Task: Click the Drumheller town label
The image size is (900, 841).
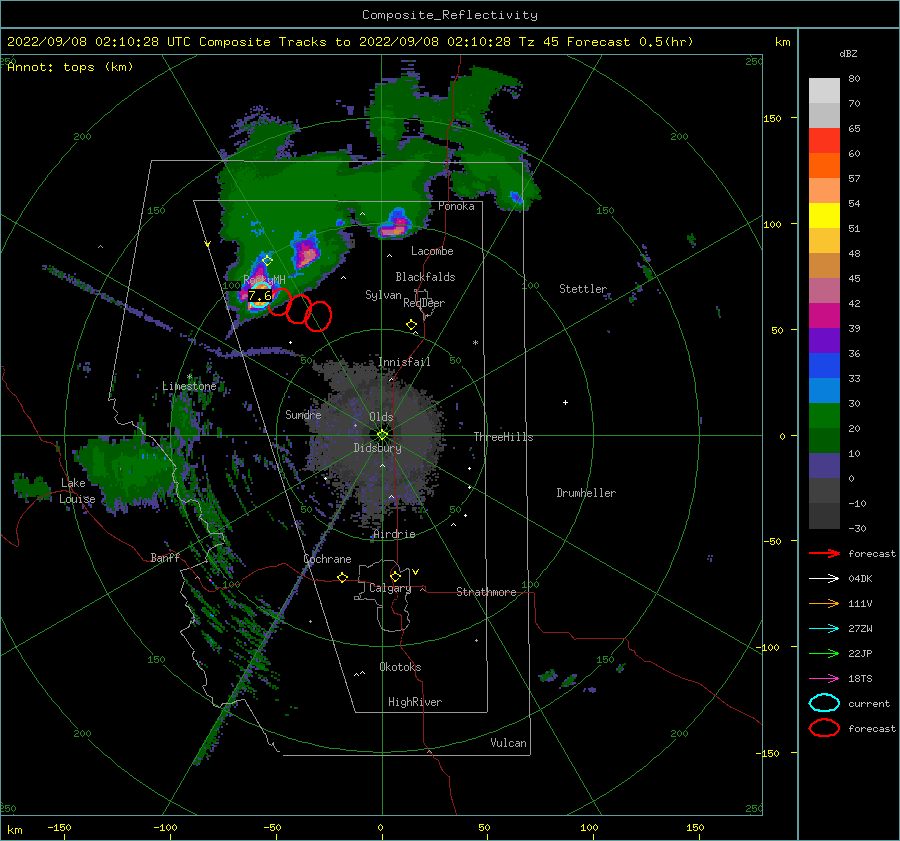Action: coord(586,493)
